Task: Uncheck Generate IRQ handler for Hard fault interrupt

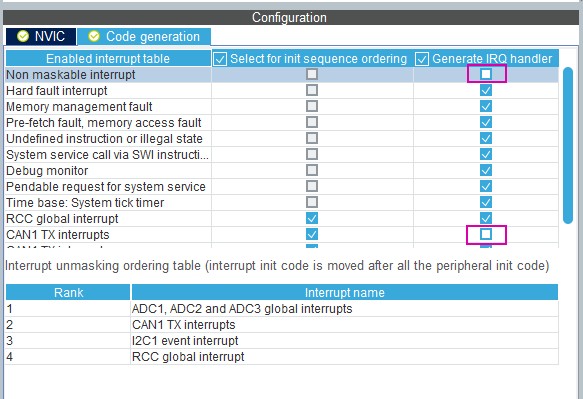Action: coord(486,90)
